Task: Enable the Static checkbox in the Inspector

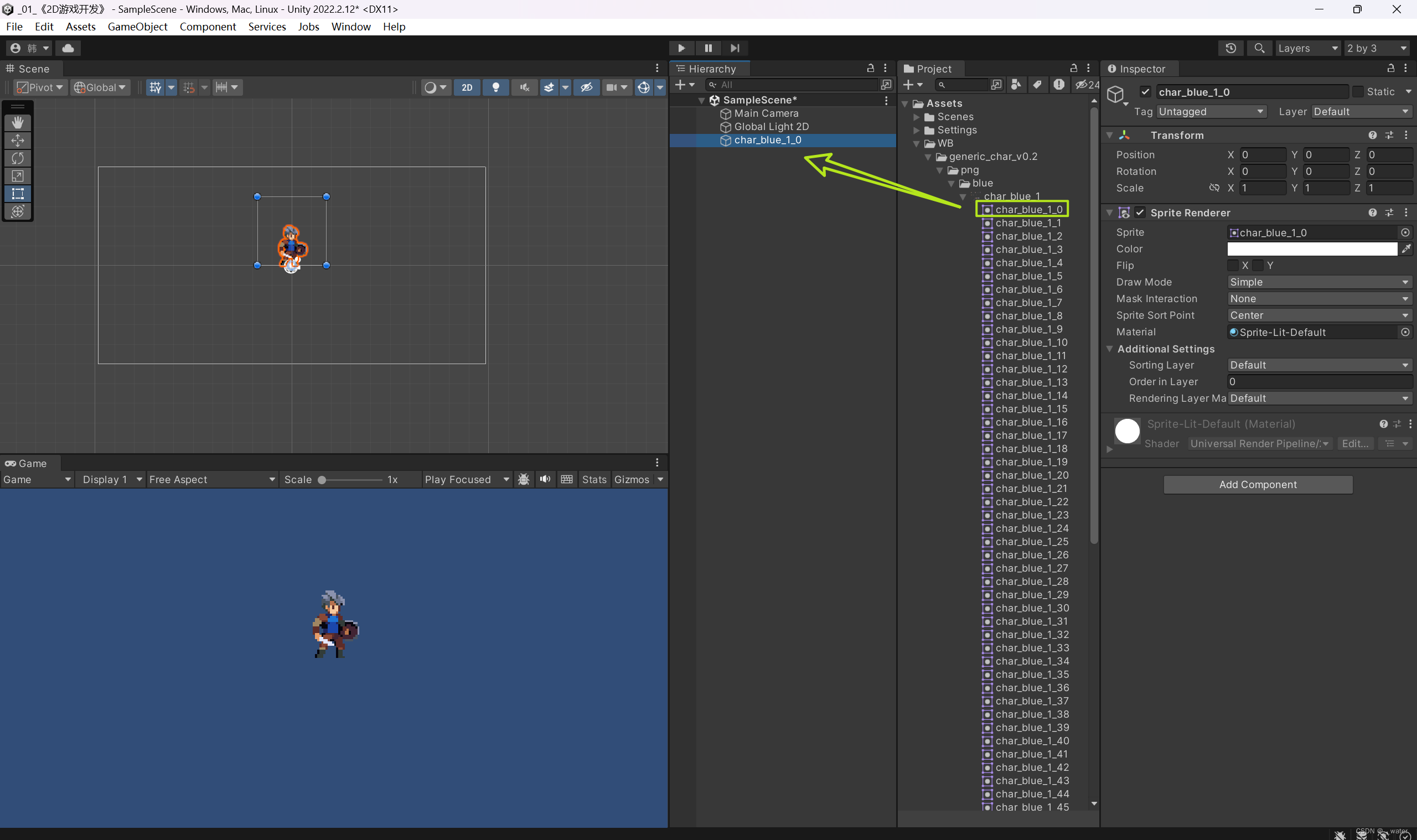Action: coord(1359,91)
